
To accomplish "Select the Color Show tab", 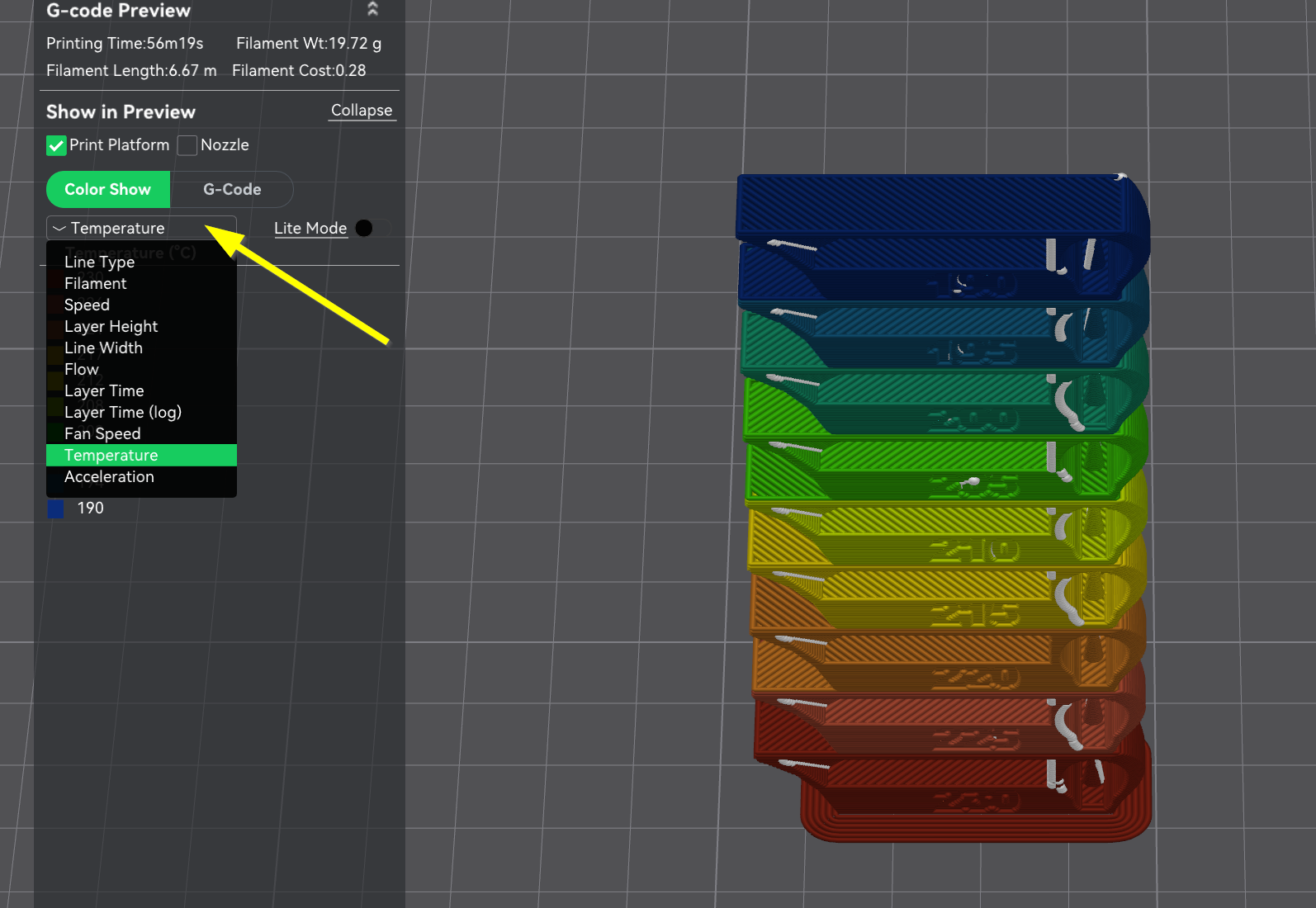I will [x=108, y=189].
